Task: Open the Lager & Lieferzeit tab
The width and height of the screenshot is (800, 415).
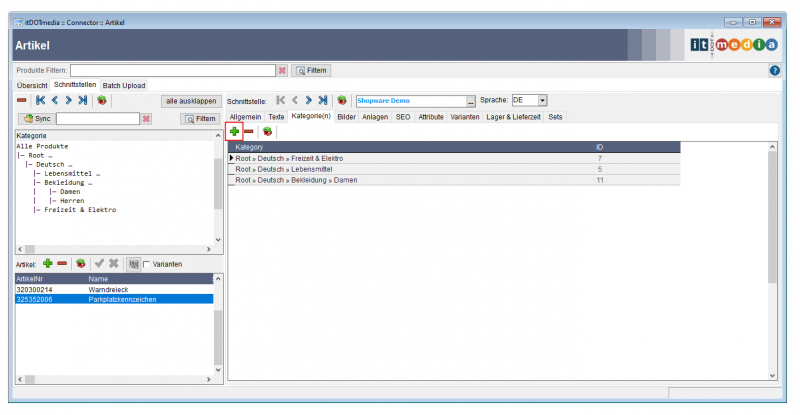Action: pyautogui.click(x=512, y=117)
